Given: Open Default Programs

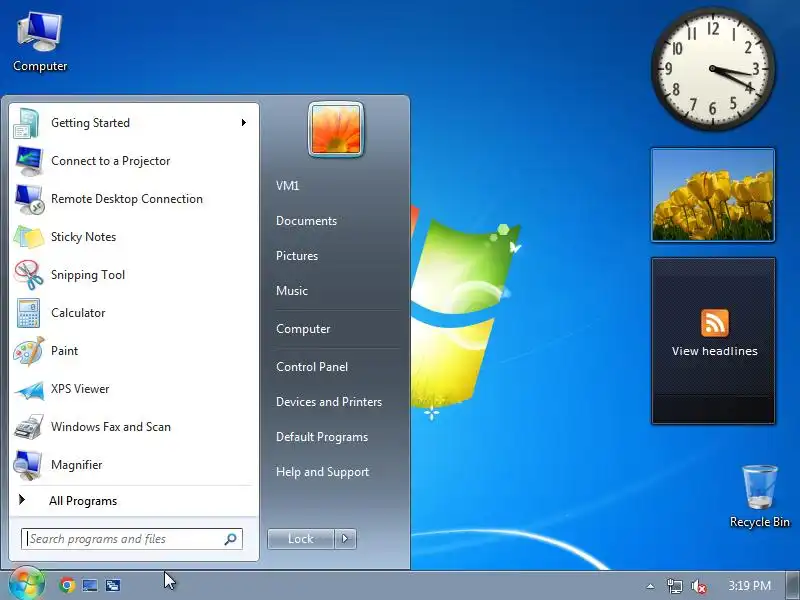Looking at the screenshot, I should tap(321, 437).
